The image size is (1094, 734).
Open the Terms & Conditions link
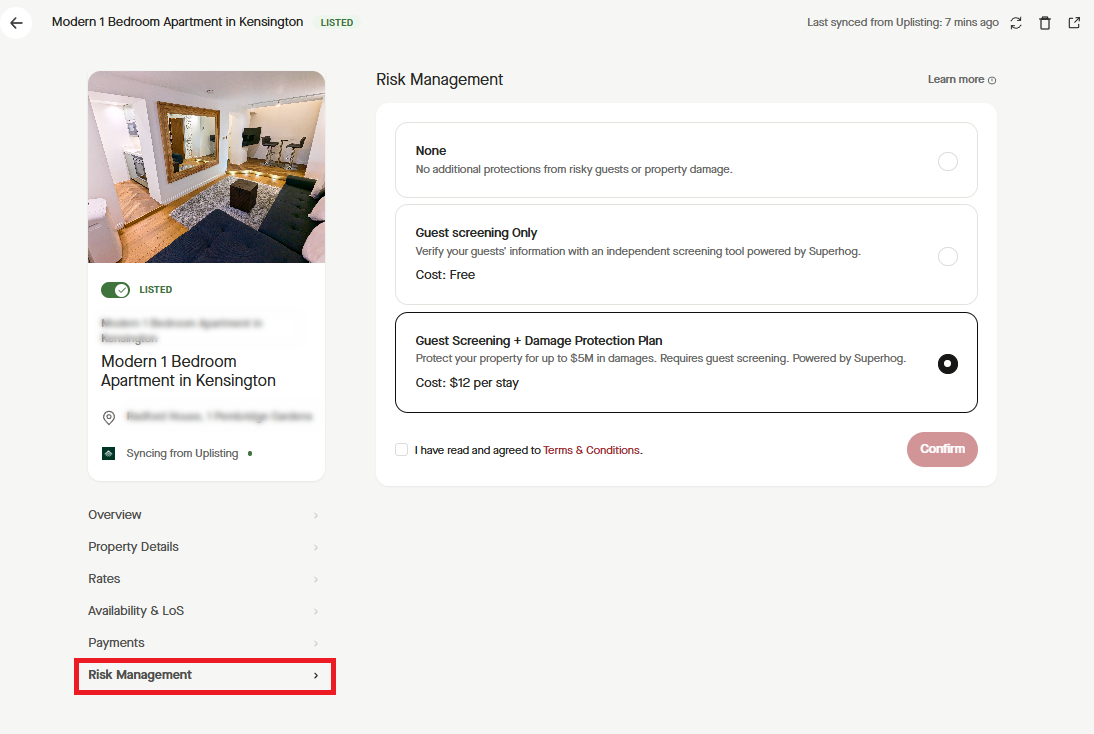tap(591, 450)
